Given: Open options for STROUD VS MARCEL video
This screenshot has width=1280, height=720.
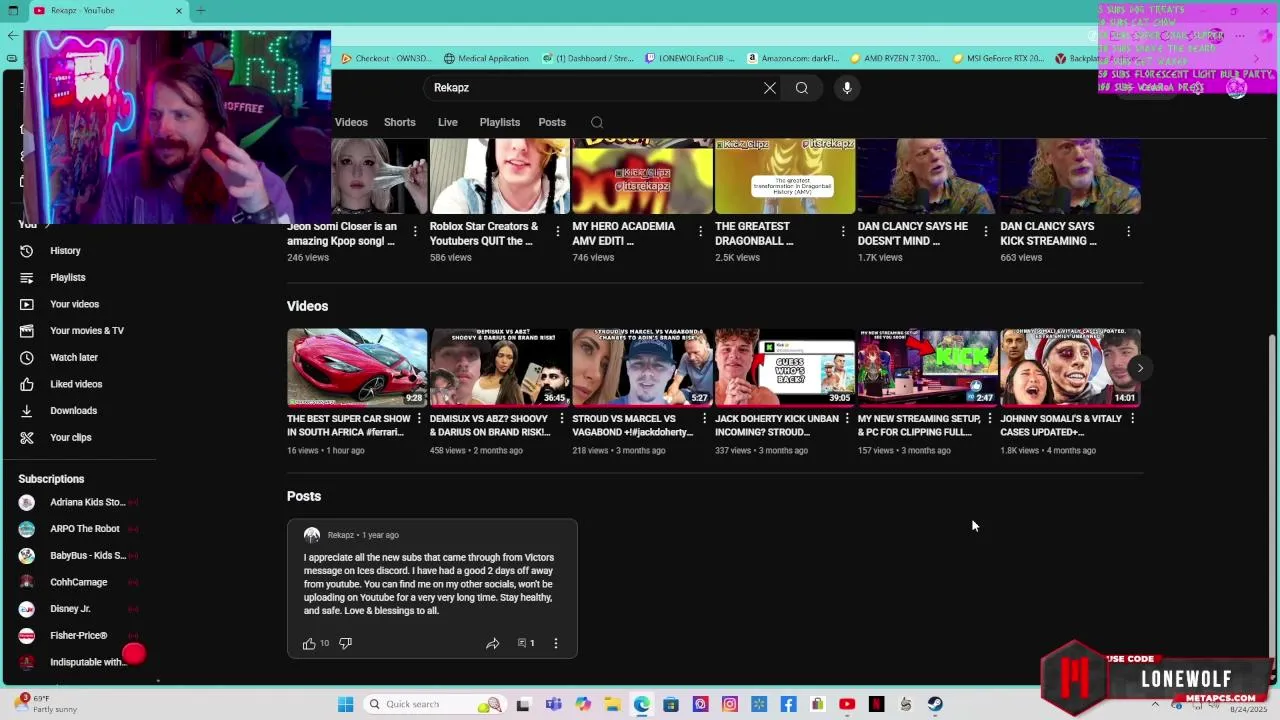Looking at the screenshot, I should point(704,419).
